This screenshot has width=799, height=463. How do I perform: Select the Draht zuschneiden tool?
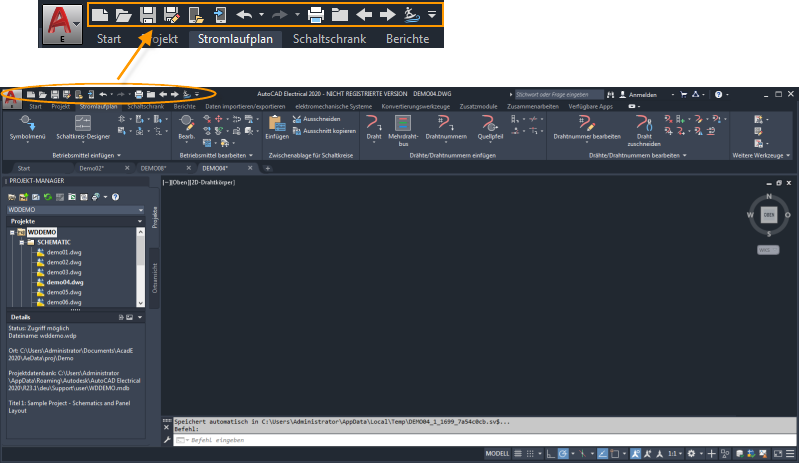[x=644, y=123]
